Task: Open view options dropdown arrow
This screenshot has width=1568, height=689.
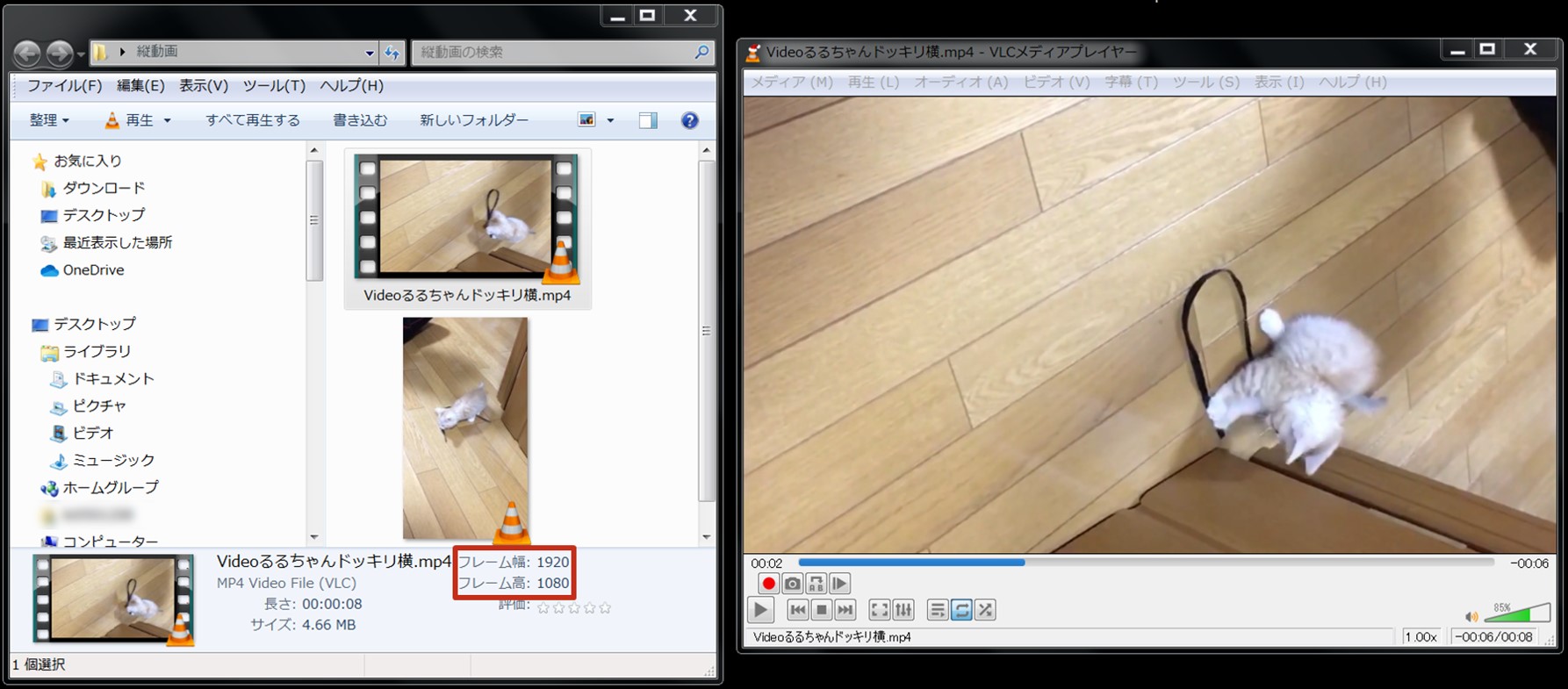Action: 610,121
